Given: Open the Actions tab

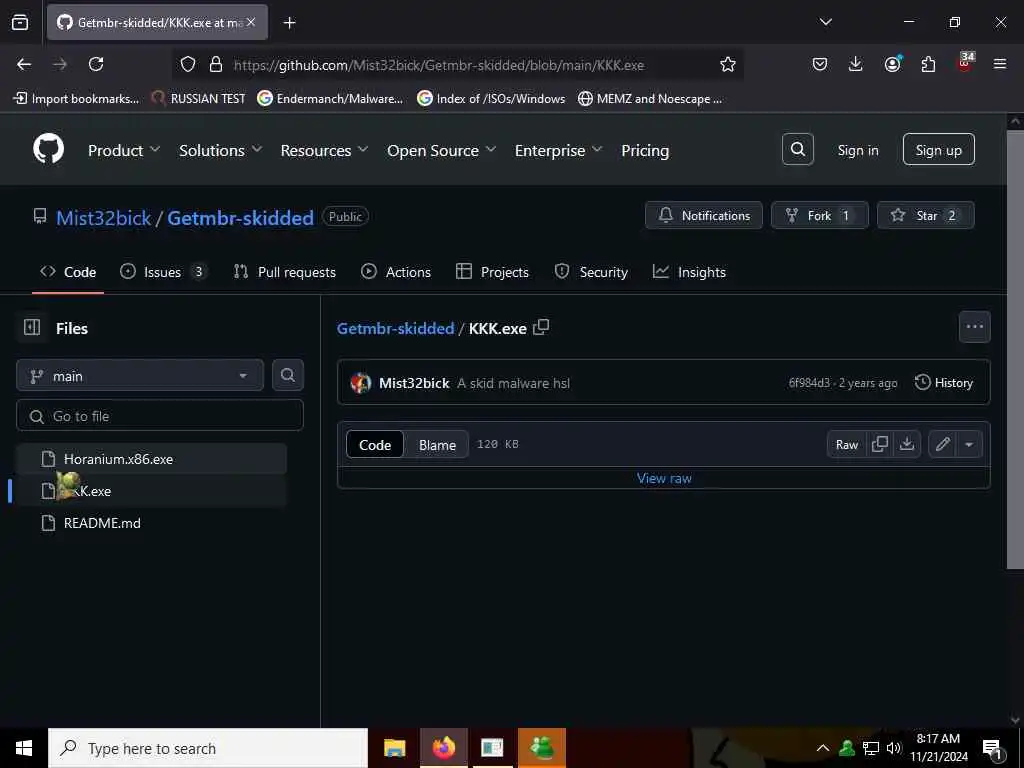Looking at the screenshot, I should (x=396, y=272).
